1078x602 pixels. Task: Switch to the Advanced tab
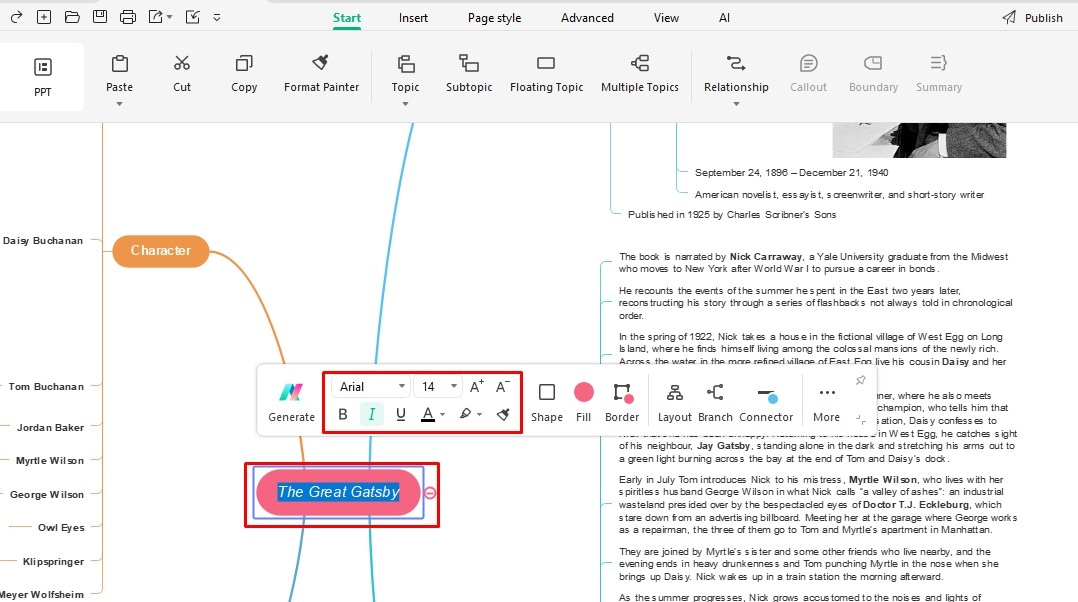(x=587, y=18)
